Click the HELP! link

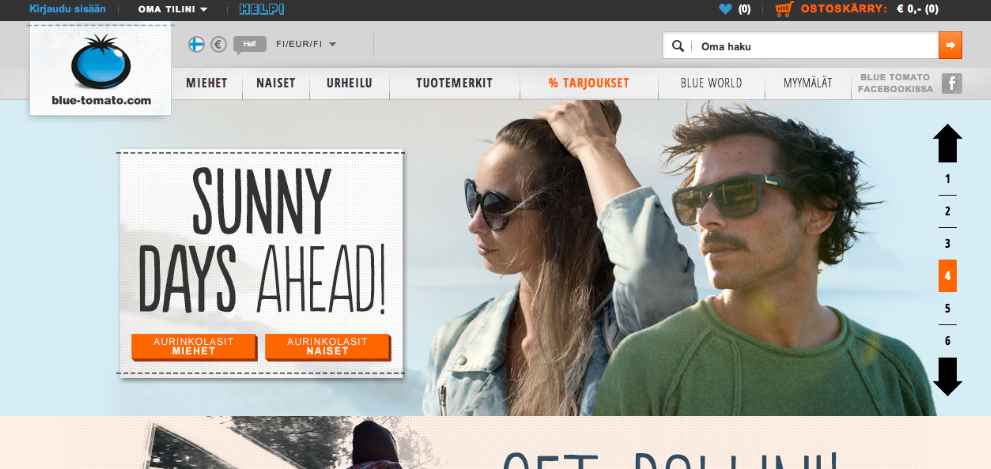(262, 9)
